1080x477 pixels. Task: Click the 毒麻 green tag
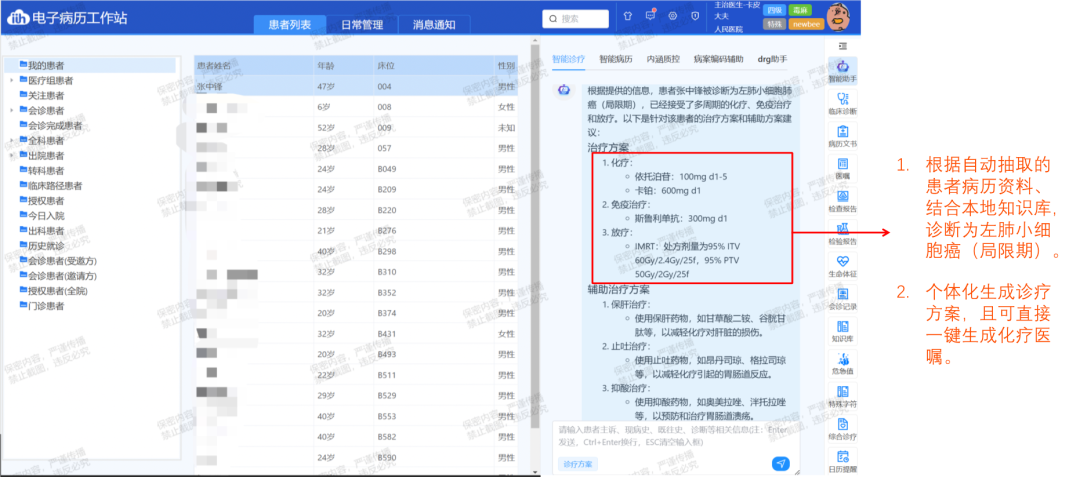(x=801, y=10)
